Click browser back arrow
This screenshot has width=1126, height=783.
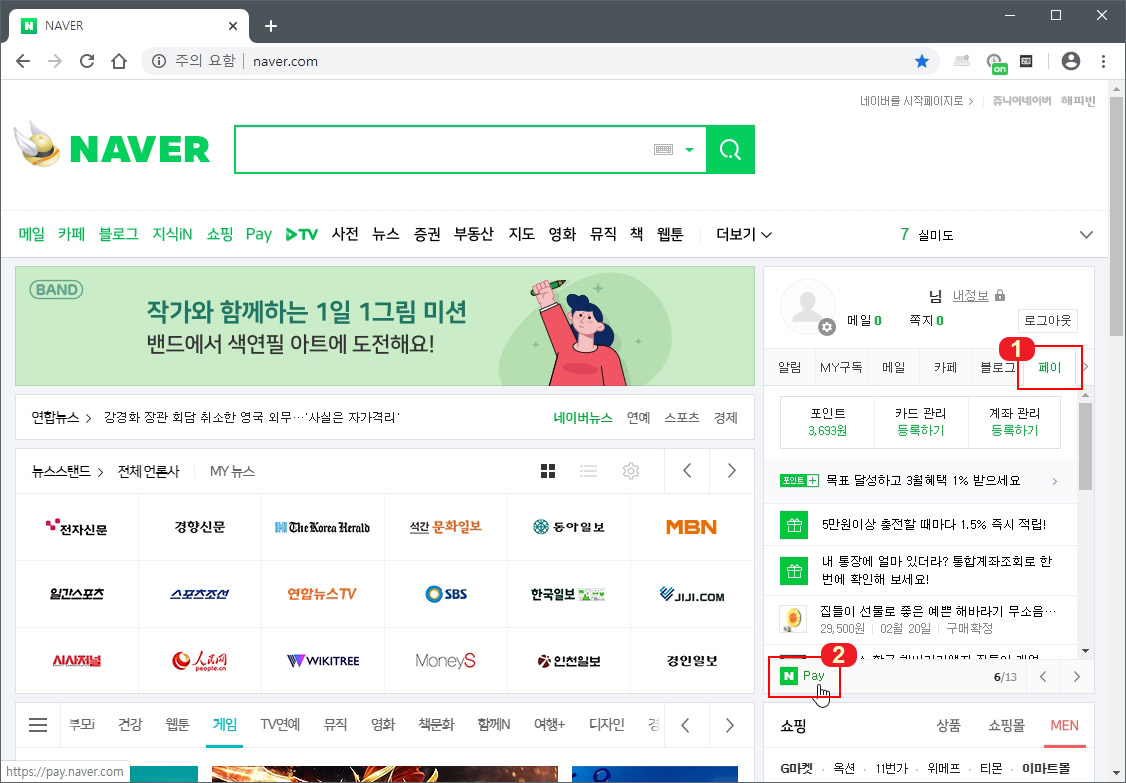pyautogui.click(x=23, y=61)
